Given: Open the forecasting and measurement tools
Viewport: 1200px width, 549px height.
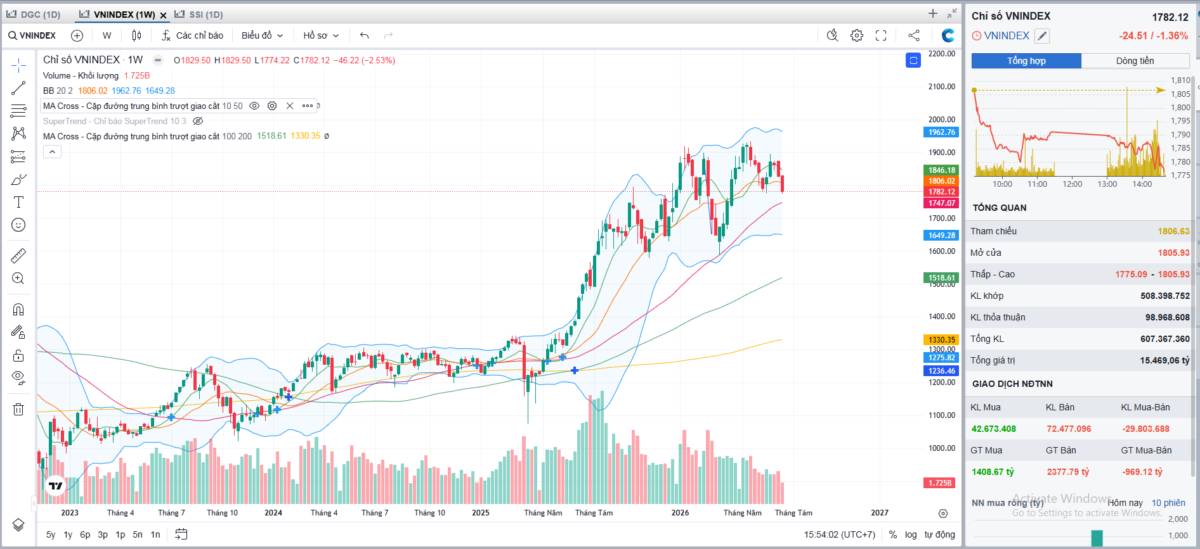Looking at the screenshot, I should pyautogui.click(x=18, y=156).
